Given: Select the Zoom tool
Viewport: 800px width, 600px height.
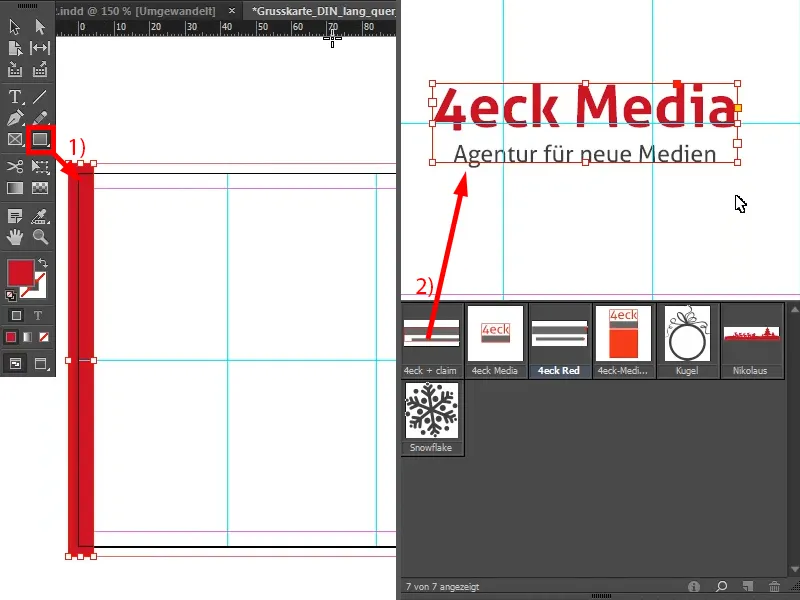Looking at the screenshot, I should (40, 237).
